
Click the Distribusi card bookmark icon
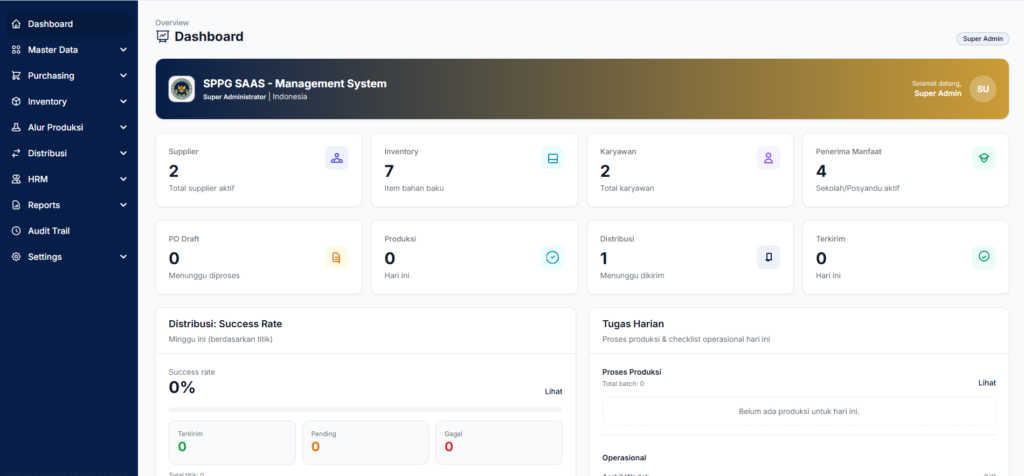tap(768, 257)
